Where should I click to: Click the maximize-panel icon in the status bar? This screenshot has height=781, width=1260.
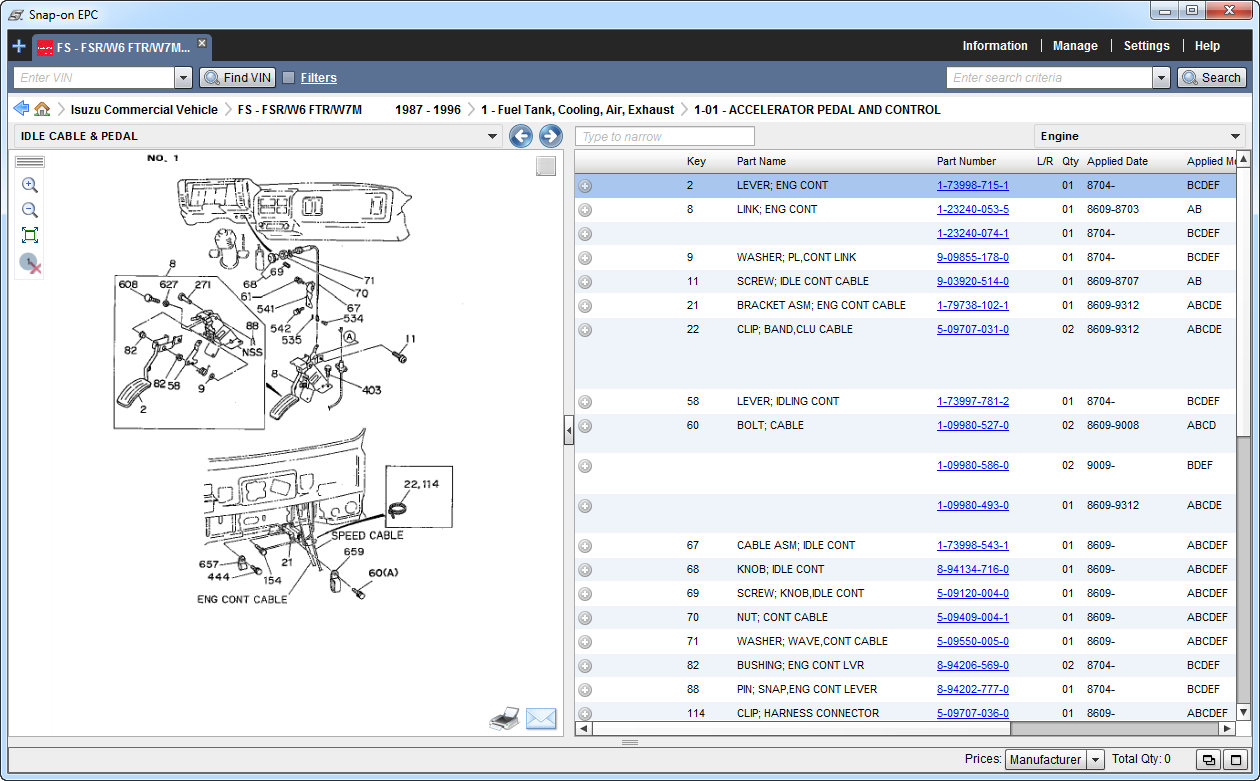tap(1234, 760)
